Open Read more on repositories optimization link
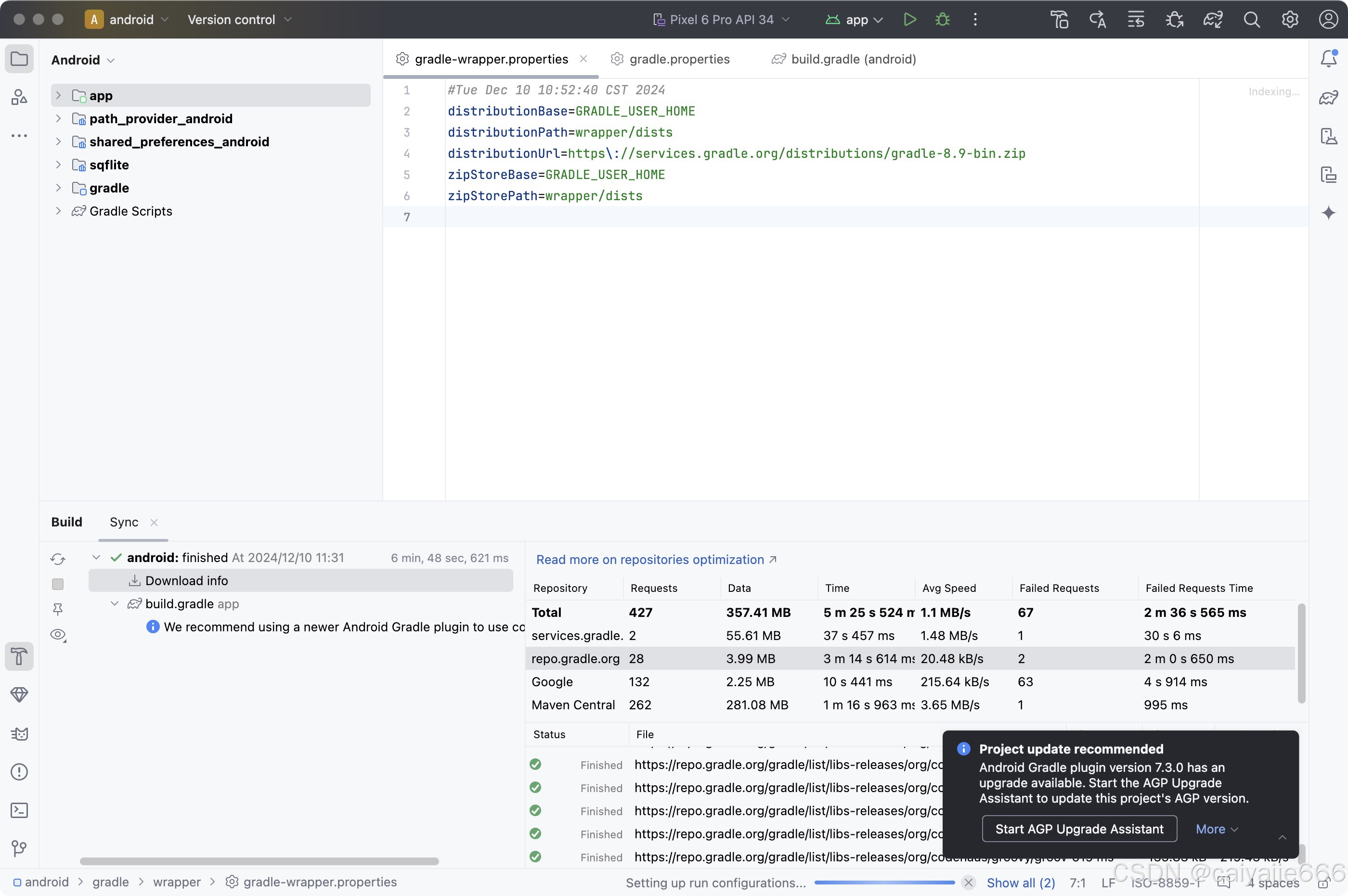 pyautogui.click(x=649, y=560)
